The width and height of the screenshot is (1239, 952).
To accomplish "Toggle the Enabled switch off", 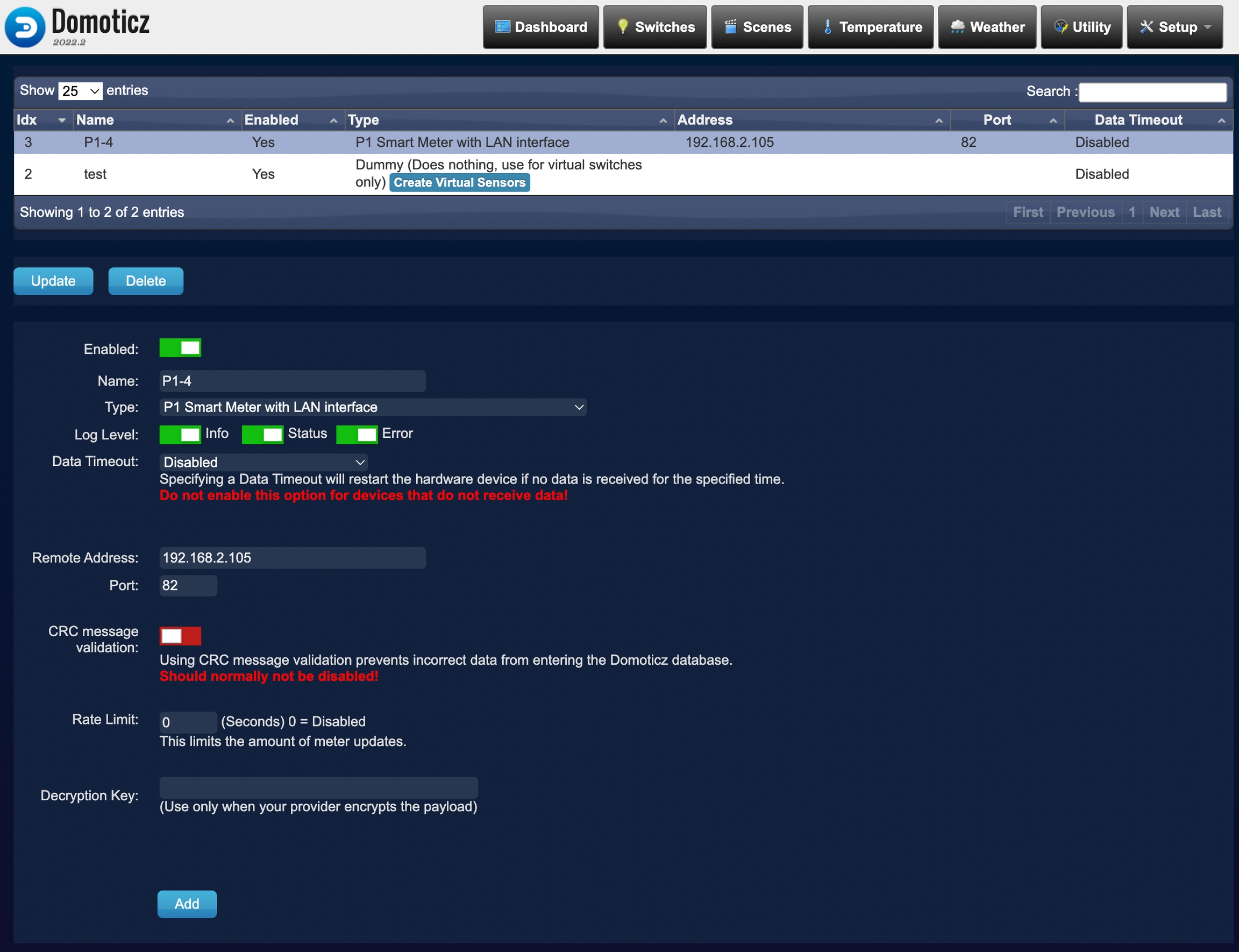I will (x=180, y=348).
